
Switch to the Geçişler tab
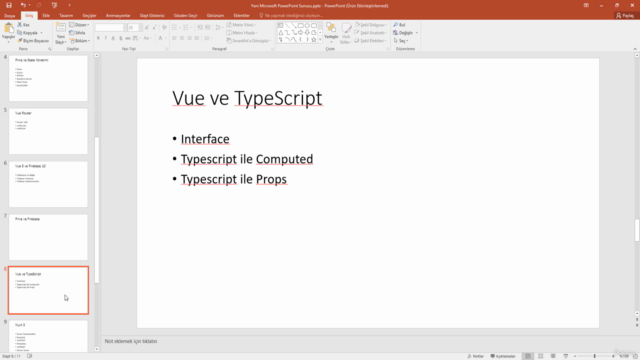point(89,16)
